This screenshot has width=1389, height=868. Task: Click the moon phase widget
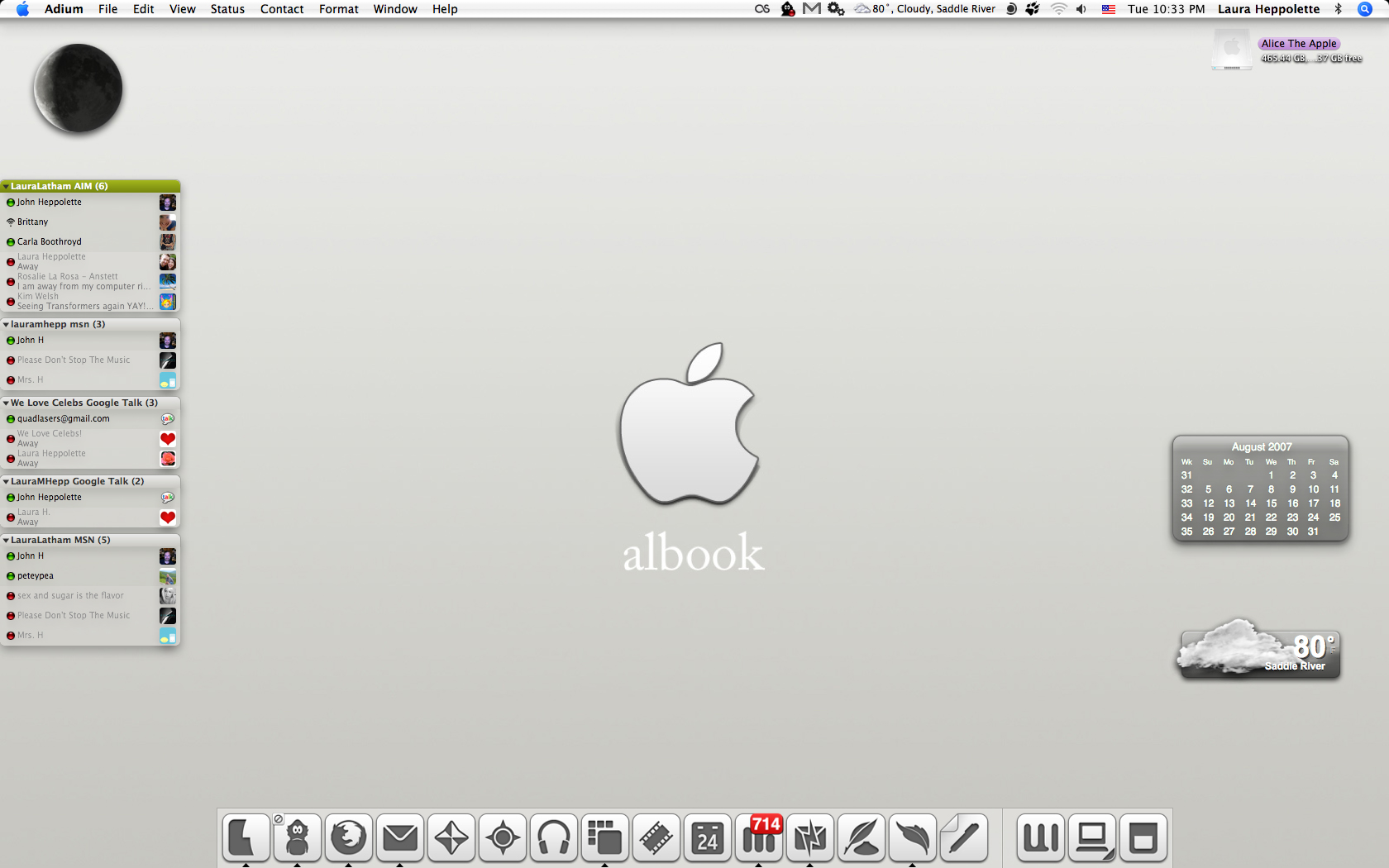coord(79,88)
